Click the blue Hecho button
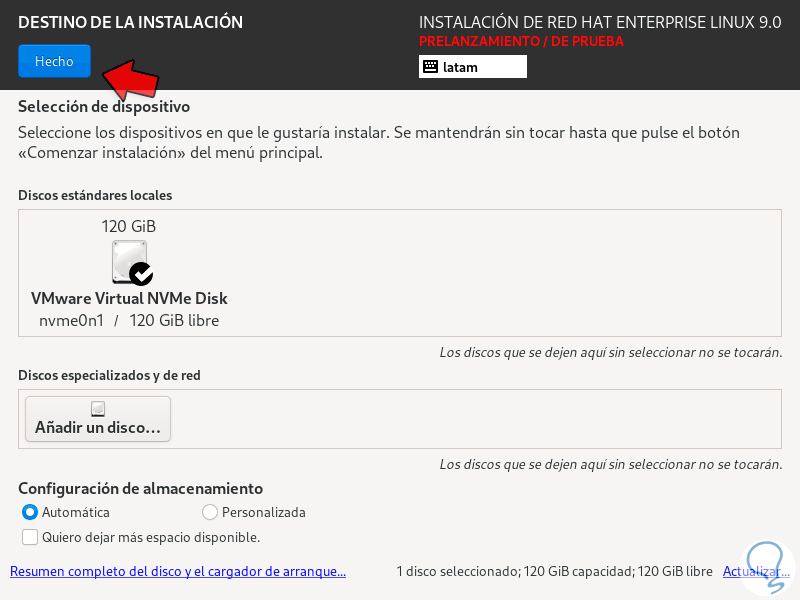Image resolution: width=800 pixels, height=600 pixels. tap(54, 61)
